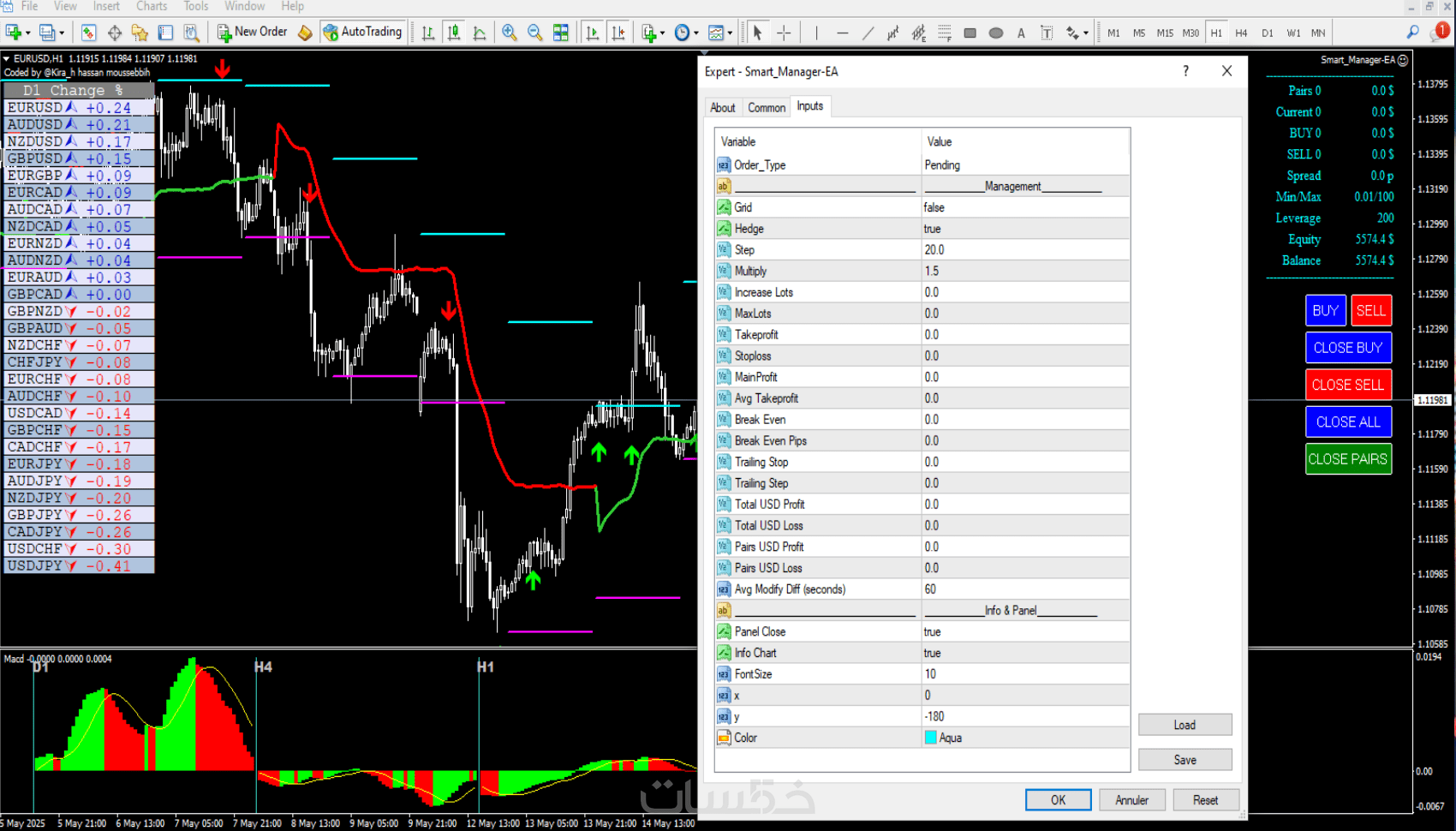This screenshot has height=831, width=1456.
Task: Launch MetaEditor from the toolbar icon
Action: tap(305, 33)
